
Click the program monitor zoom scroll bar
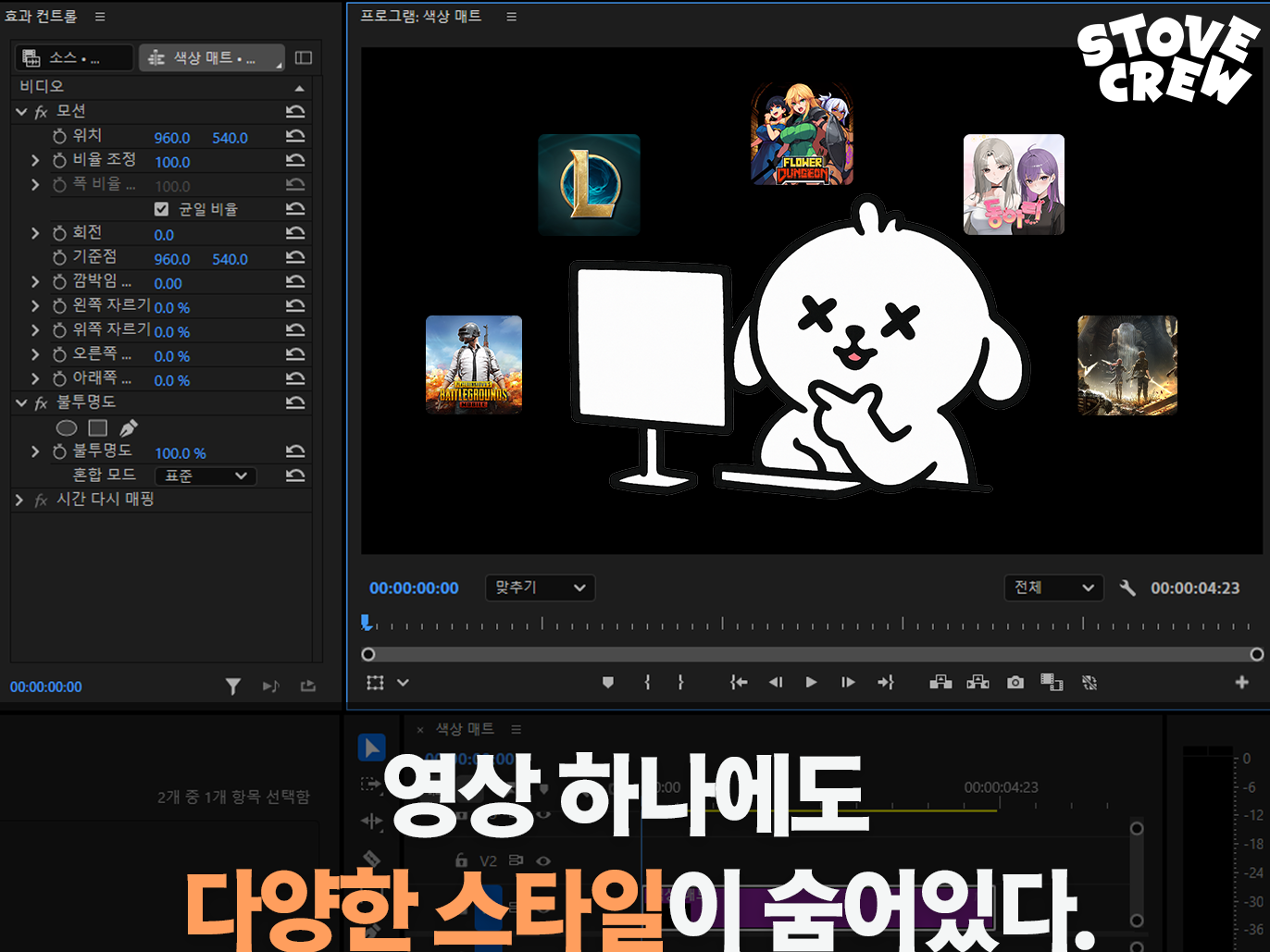pyautogui.click(x=812, y=654)
